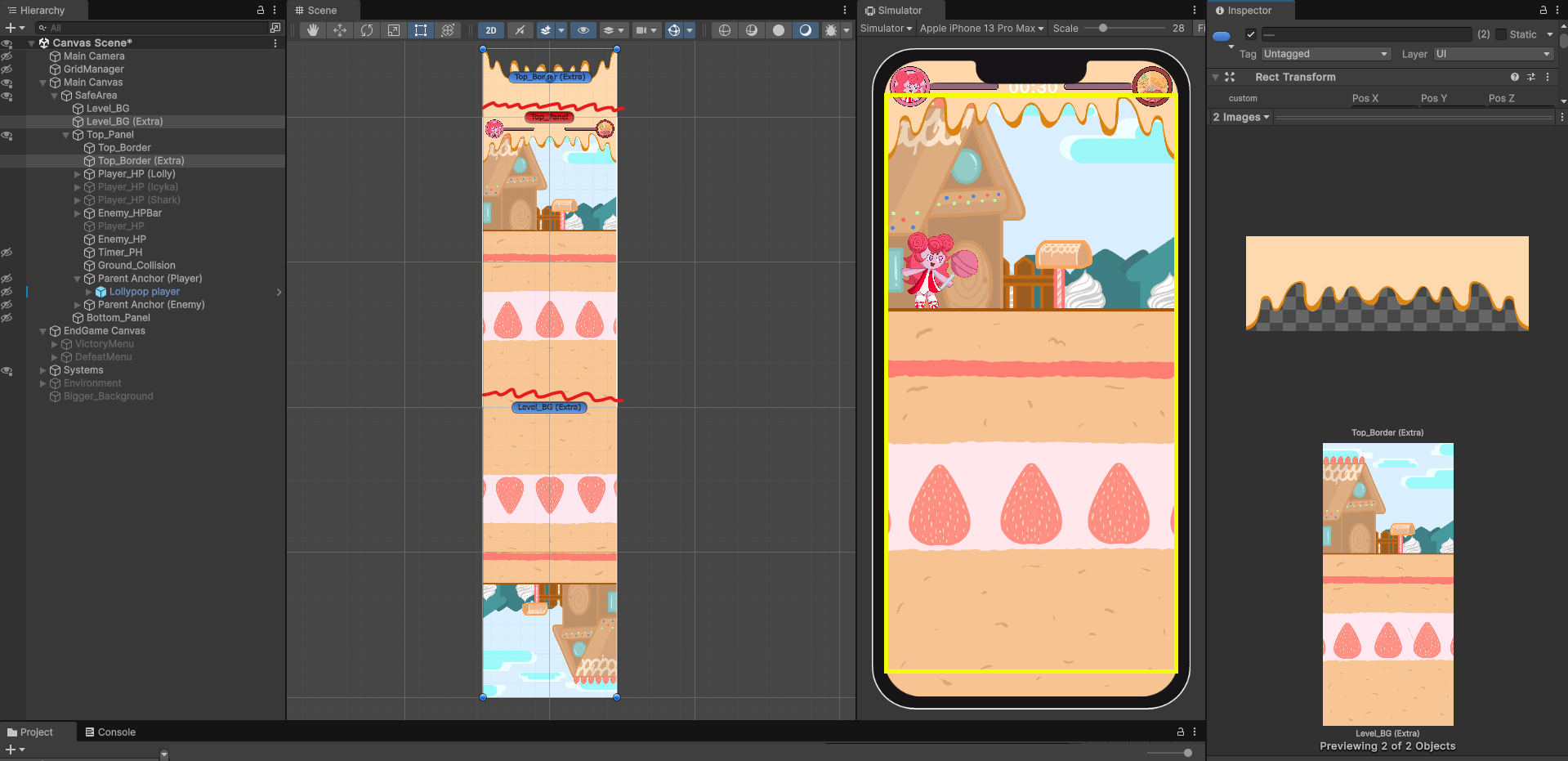Select Bottom_Panel in the Hierarchy
Viewport: 1568px width, 761px height.
click(x=118, y=318)
